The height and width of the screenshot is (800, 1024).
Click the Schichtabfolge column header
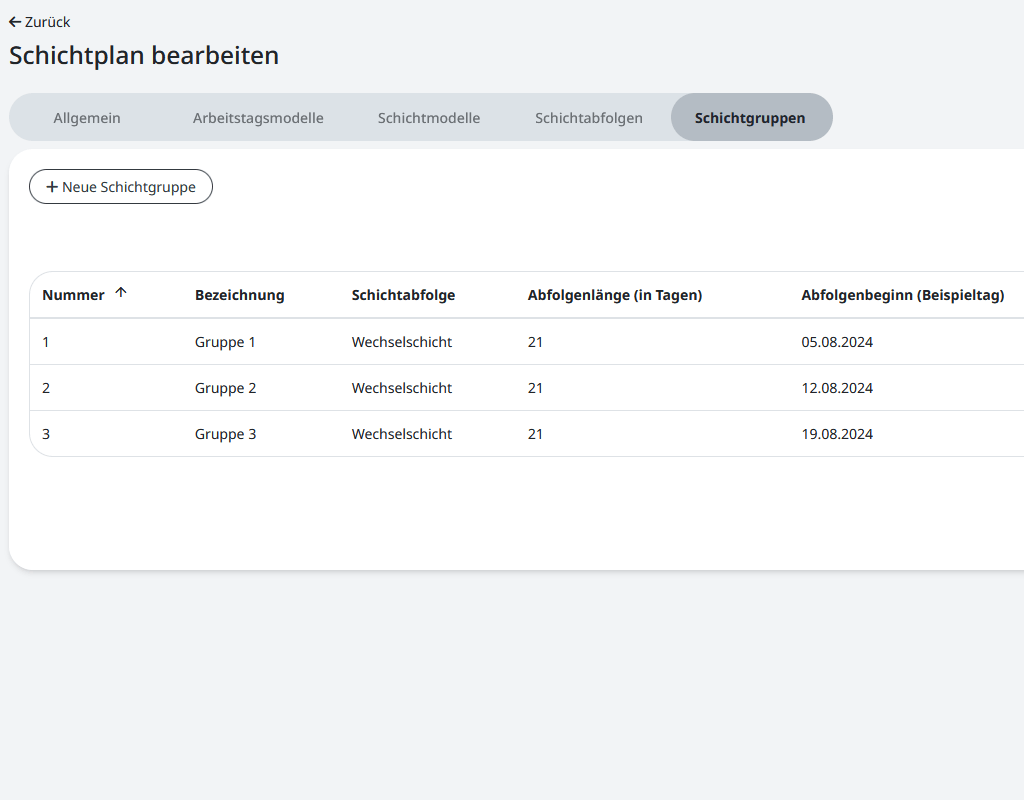[403, 295]
